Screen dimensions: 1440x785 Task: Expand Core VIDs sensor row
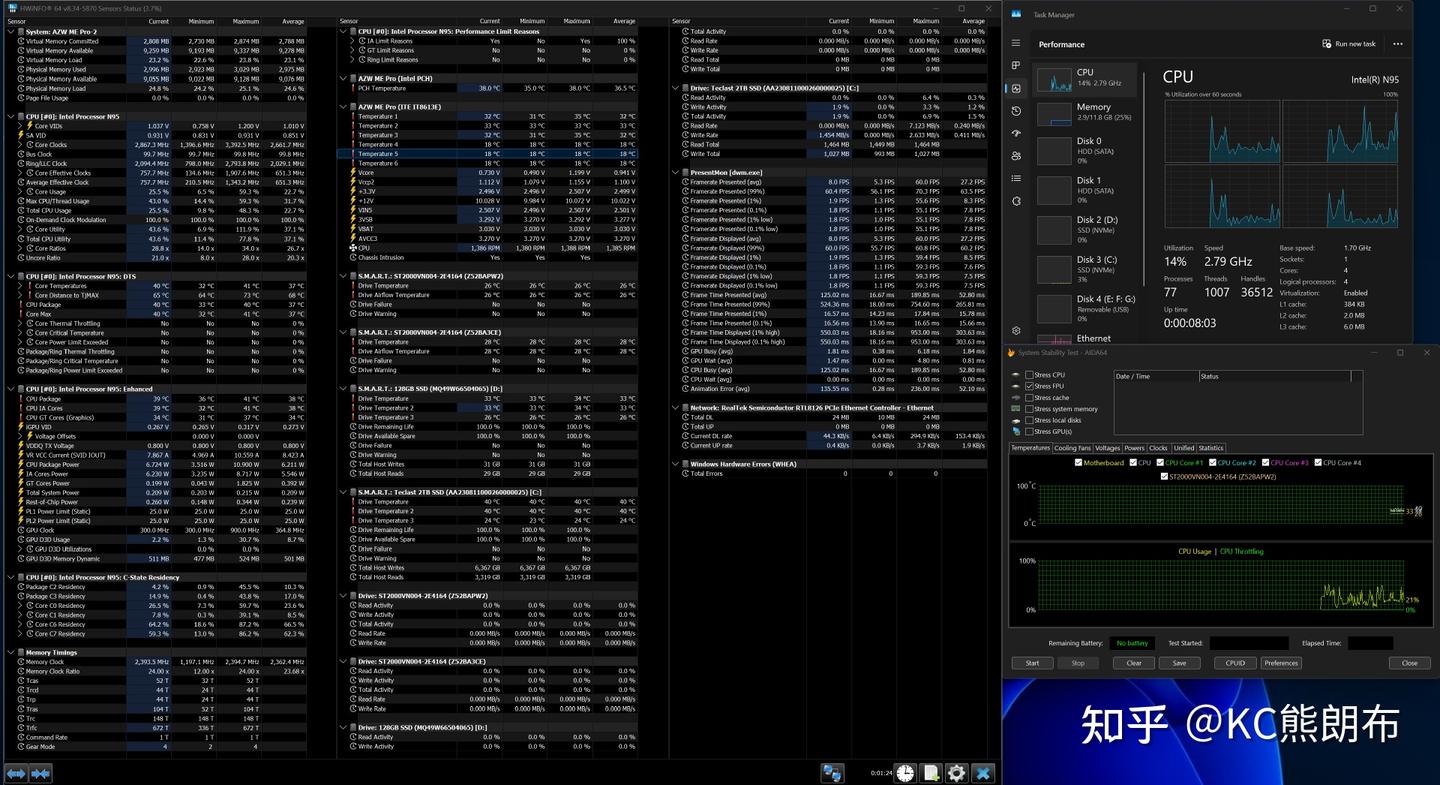pyautogui.click(x=19, y=126)
